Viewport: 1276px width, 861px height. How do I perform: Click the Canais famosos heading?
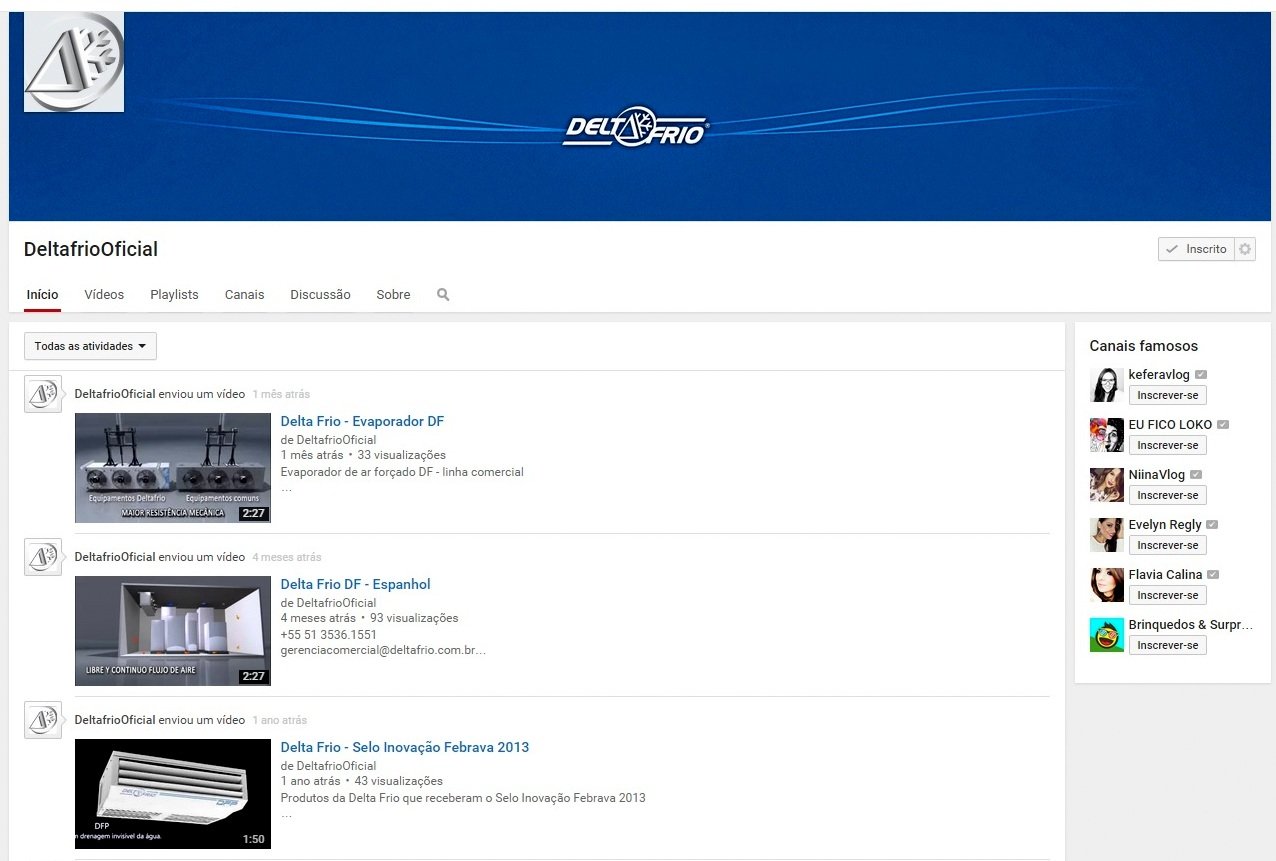point(1144,346)
